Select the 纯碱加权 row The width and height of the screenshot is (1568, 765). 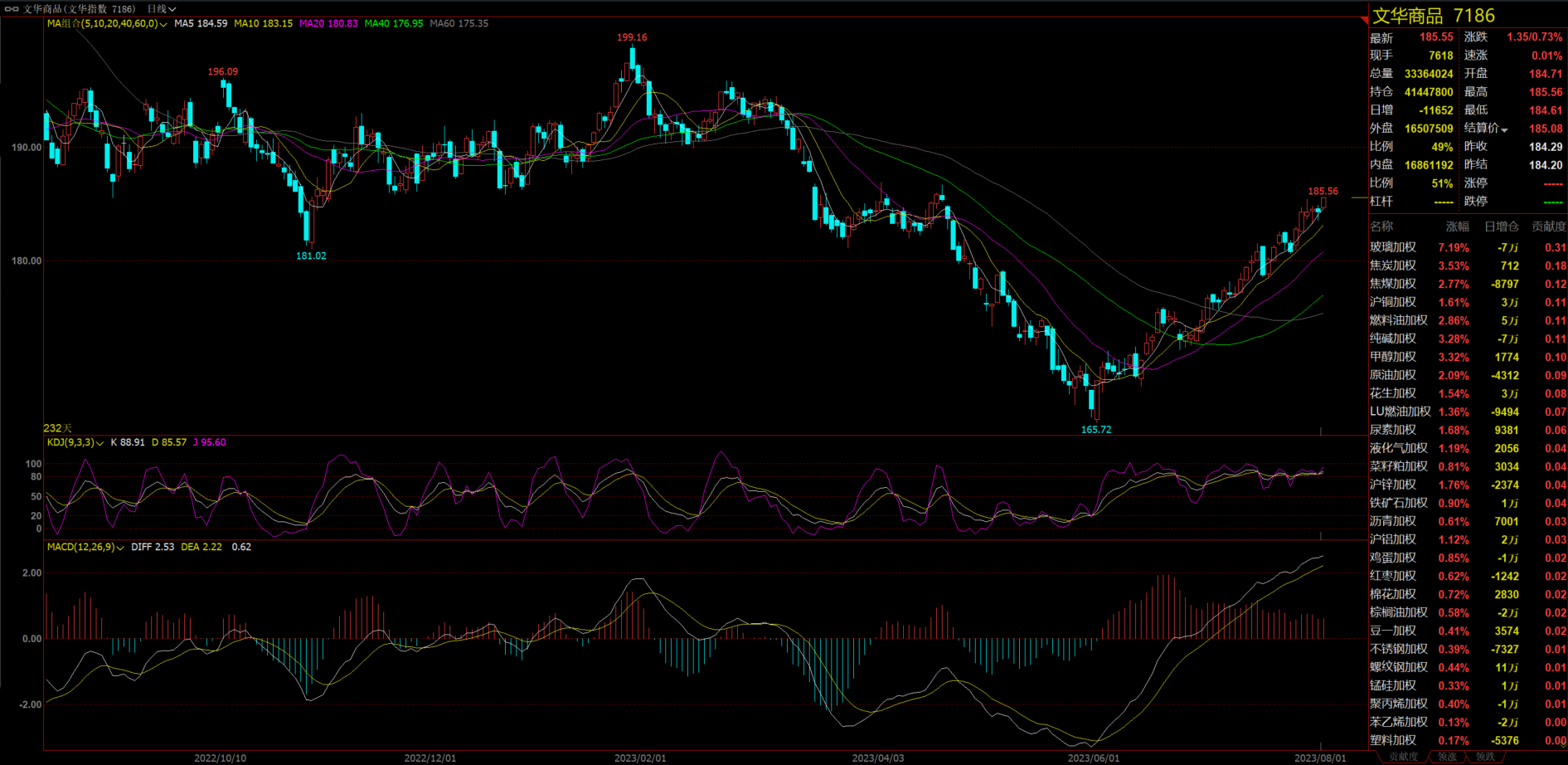point(1468,339)
